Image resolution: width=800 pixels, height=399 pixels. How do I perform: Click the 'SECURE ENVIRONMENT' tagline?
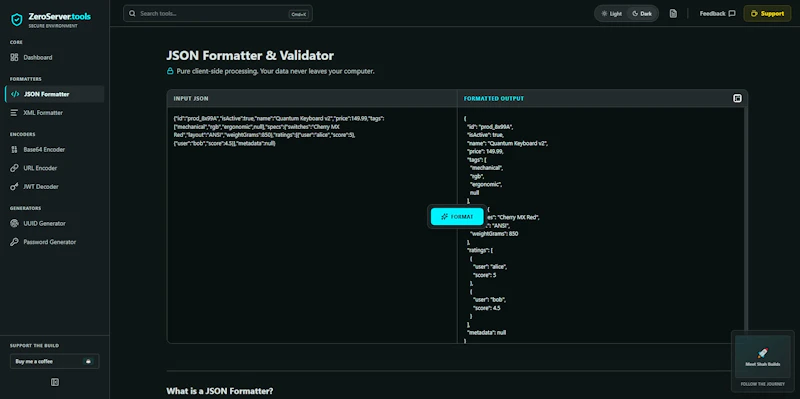53,26
